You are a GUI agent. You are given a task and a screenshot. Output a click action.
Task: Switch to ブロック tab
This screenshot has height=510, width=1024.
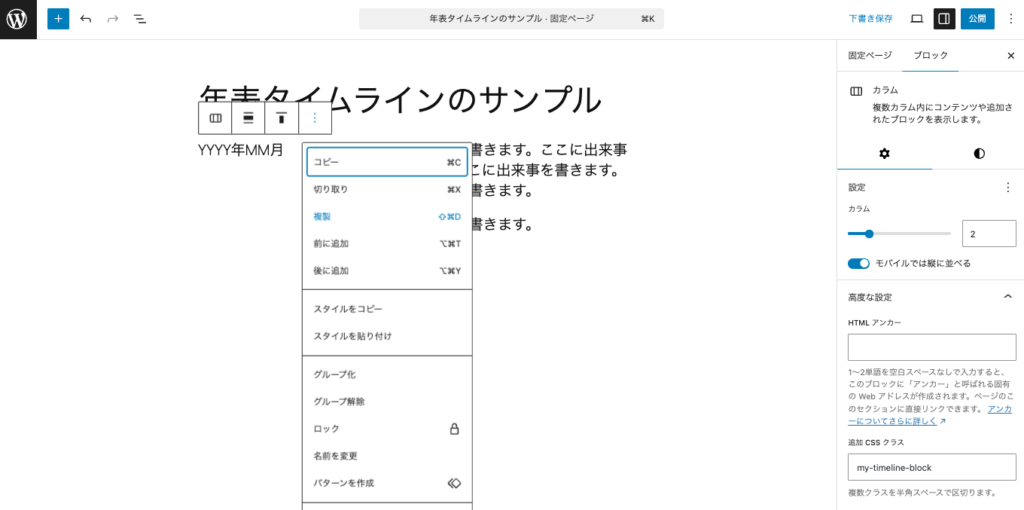click(x=931, y=56)
